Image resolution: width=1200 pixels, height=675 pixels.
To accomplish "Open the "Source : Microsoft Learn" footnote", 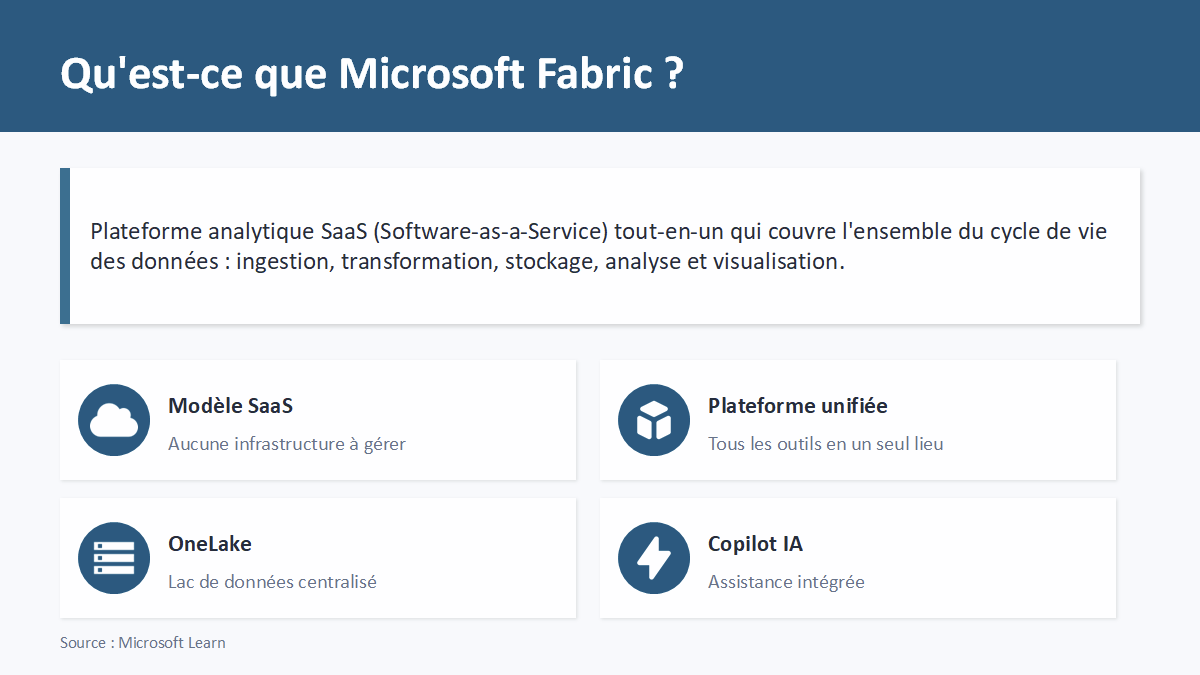I will (143, 643).
